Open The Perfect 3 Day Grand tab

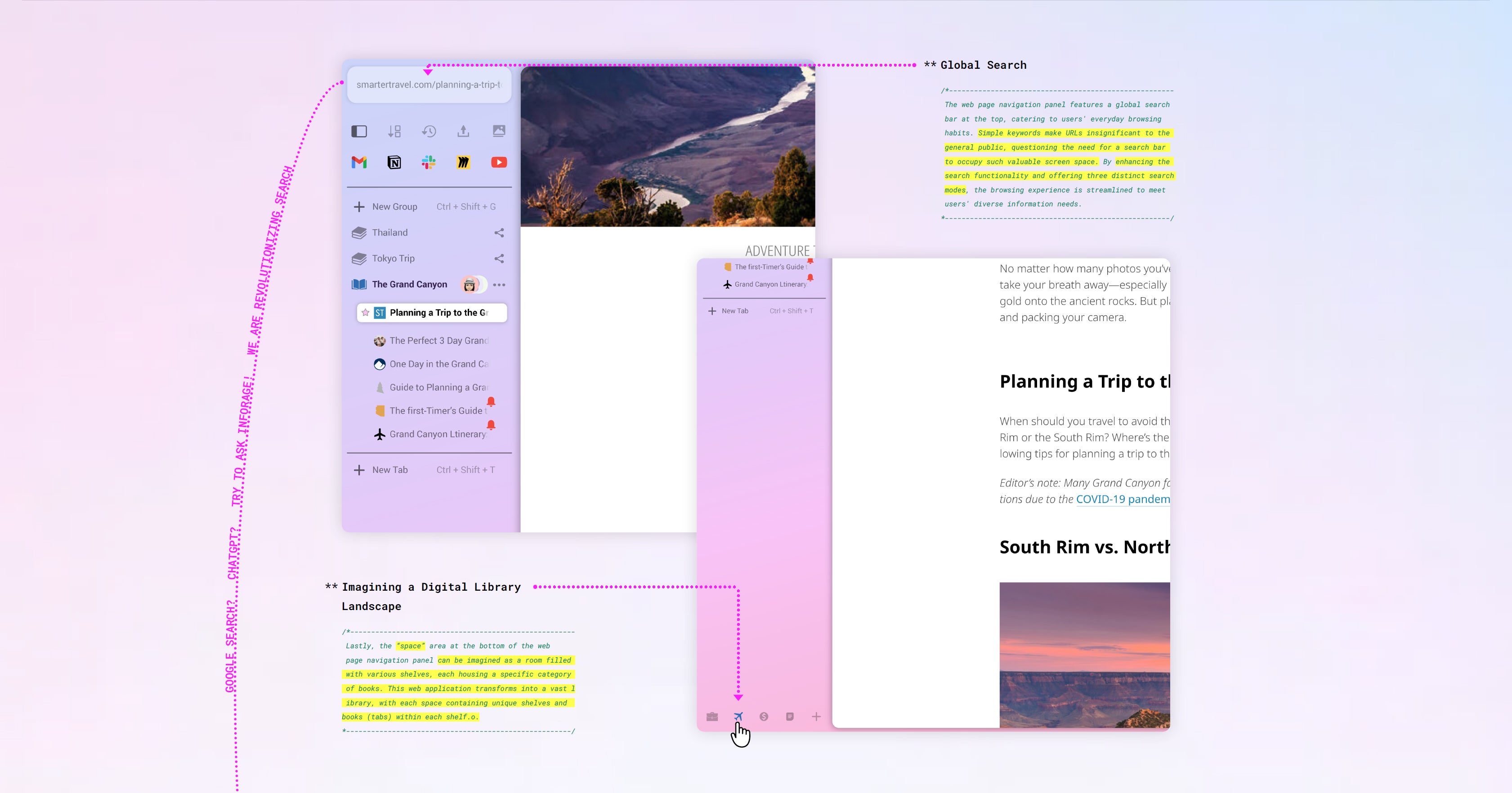[x=432, y=341]
